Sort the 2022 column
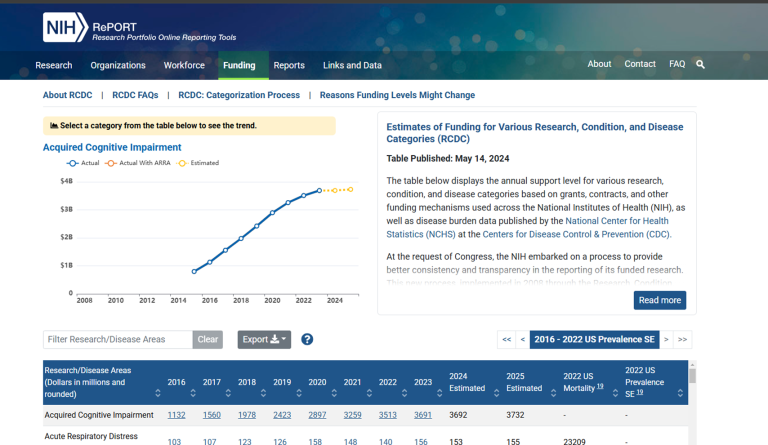 405,393
